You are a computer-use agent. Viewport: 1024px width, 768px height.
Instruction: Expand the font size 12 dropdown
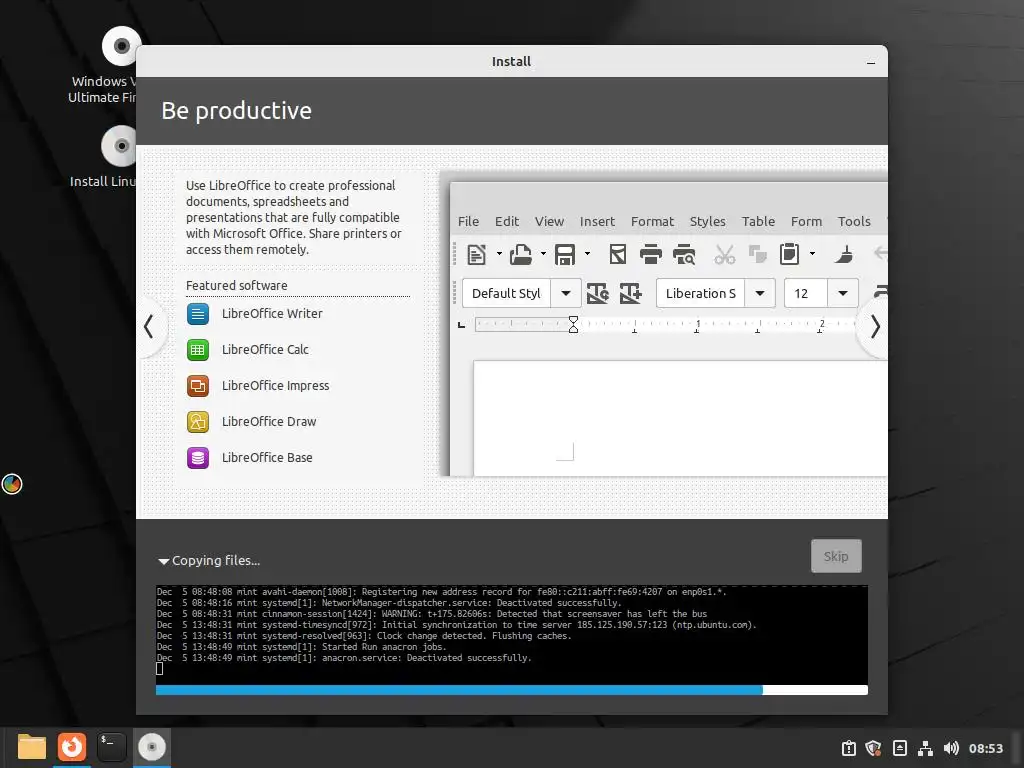[x=843, y=293]
